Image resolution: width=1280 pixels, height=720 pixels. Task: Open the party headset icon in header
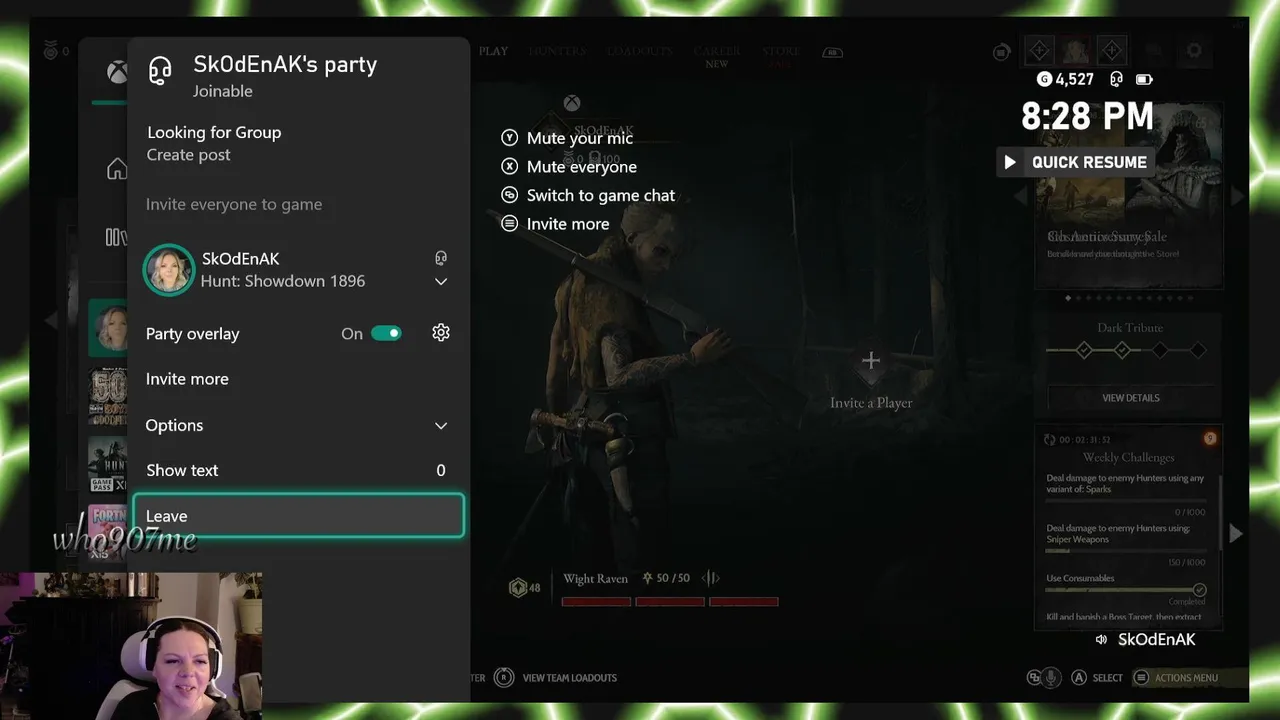(x=160, y=71)
